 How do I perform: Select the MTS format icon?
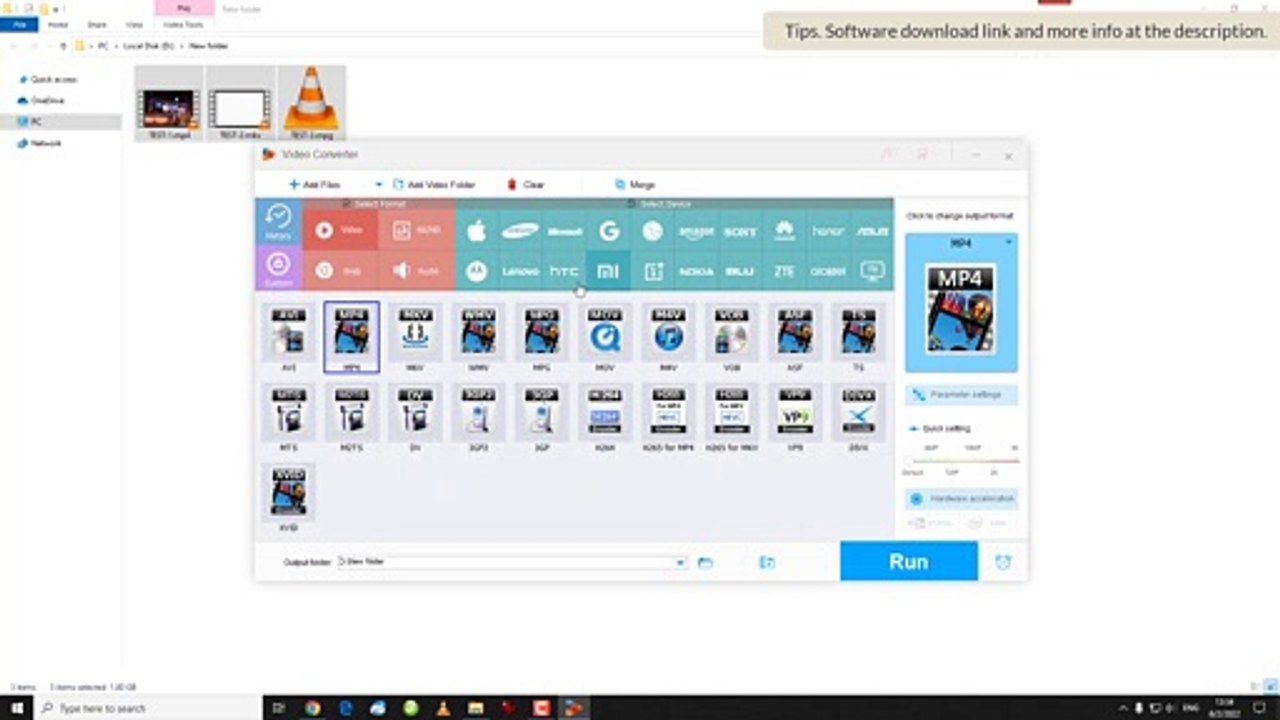tap(288, 412)
